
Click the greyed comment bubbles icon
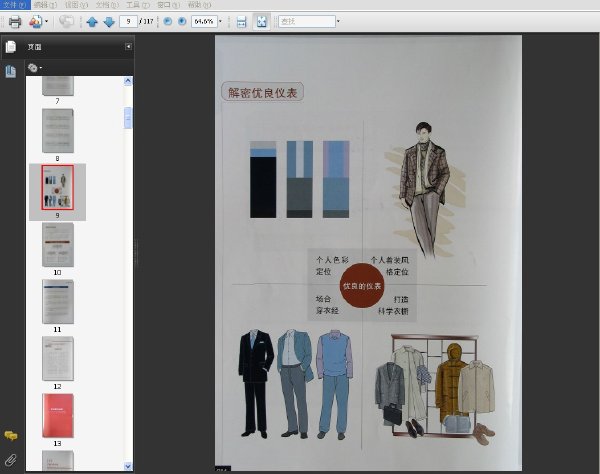click(66, 21)
